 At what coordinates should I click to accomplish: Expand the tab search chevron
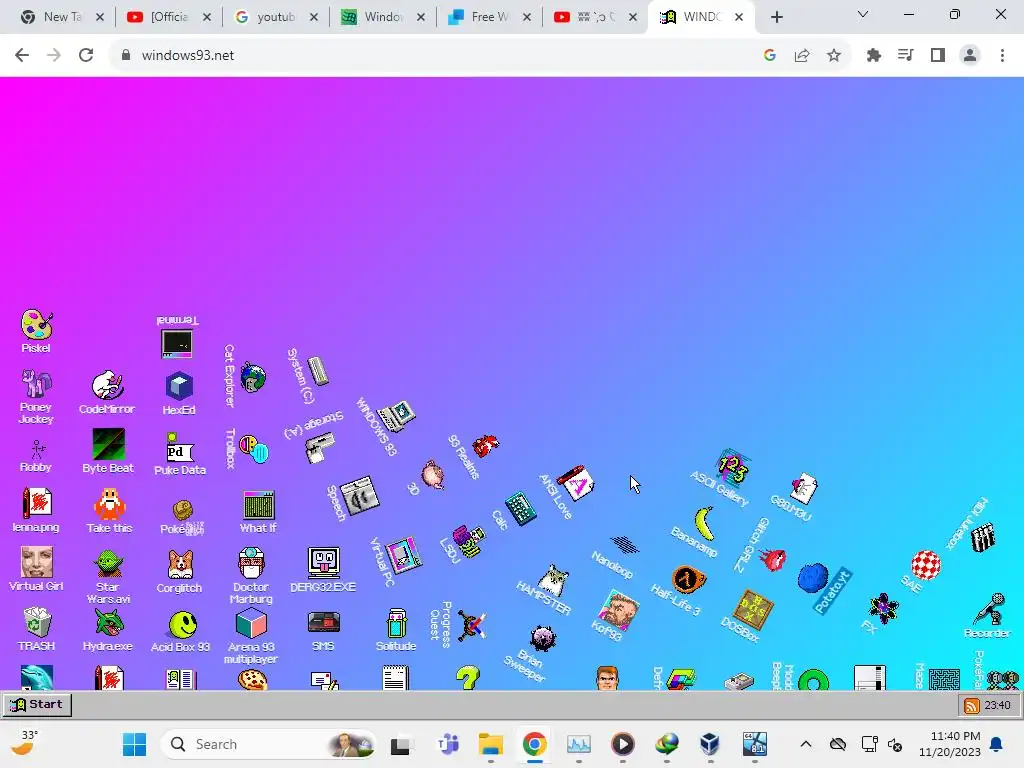[x=863, y=14]
